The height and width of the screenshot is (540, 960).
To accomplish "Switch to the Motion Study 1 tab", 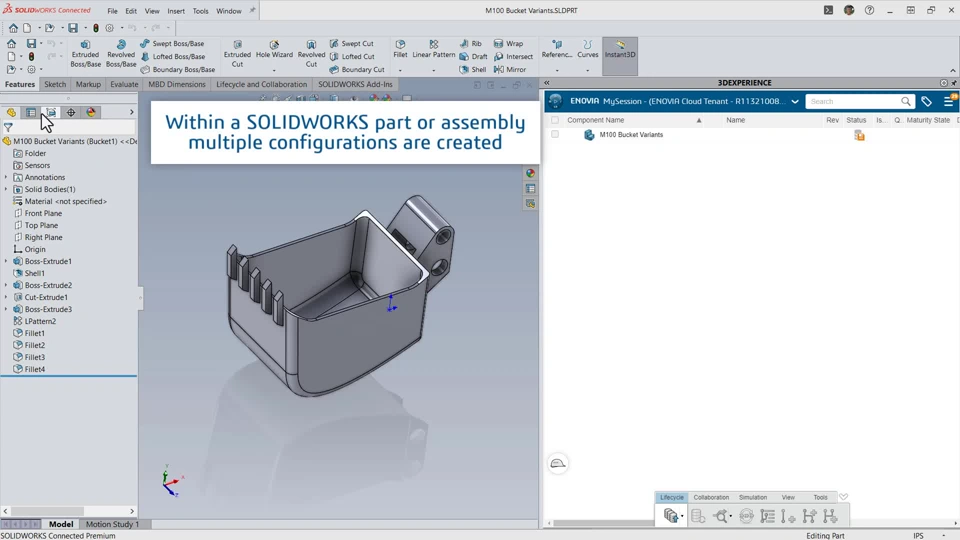I will click(112, 524).
